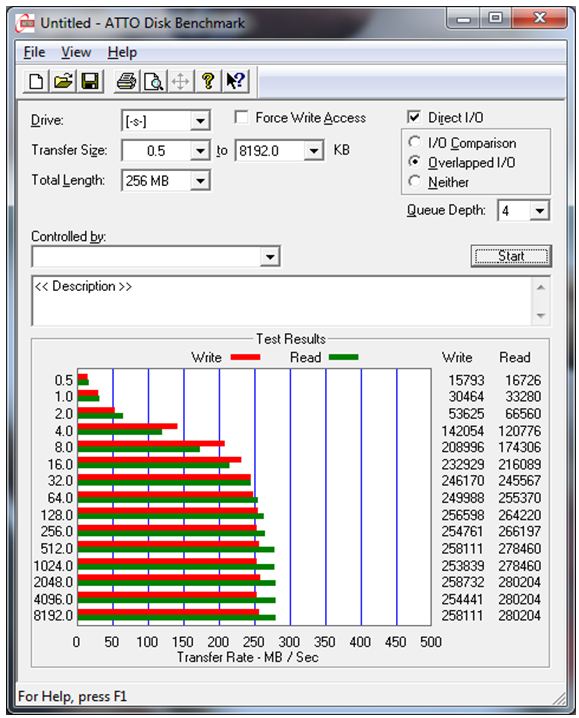Click status bar text For Help, press F1
The image size is (579, 718).
72,696
